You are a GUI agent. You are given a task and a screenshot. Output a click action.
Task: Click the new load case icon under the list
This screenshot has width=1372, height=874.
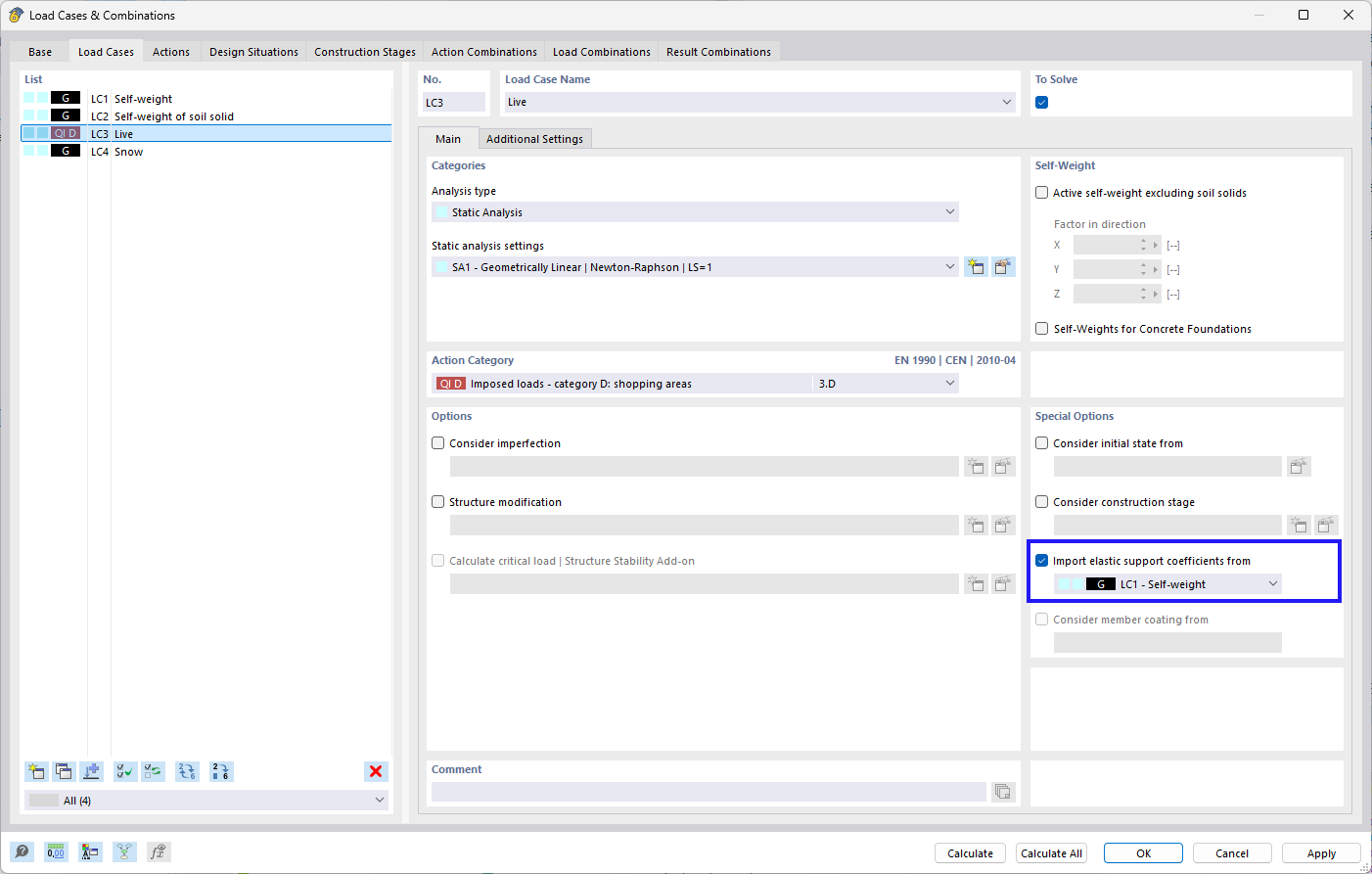[x=36, y=771]
